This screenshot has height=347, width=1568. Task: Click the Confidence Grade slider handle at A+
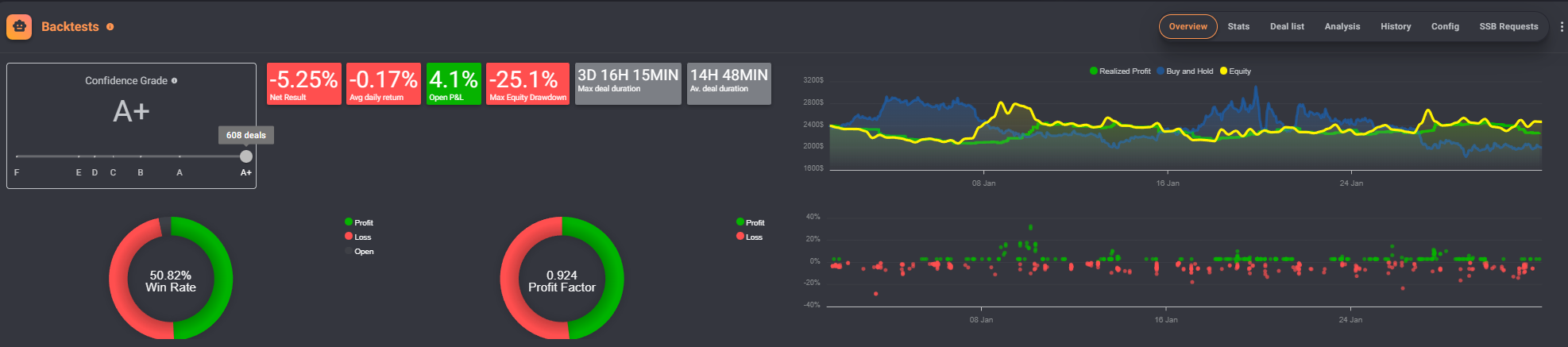(x=246, y=156)
